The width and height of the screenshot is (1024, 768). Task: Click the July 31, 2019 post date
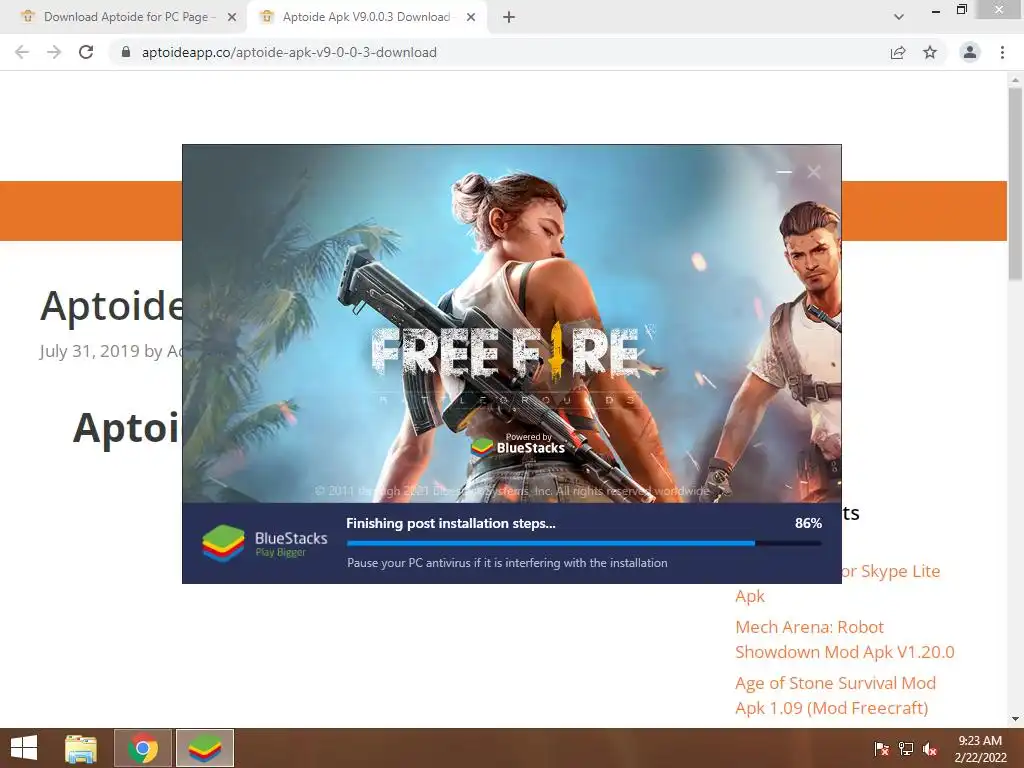[x=89, y=351]
